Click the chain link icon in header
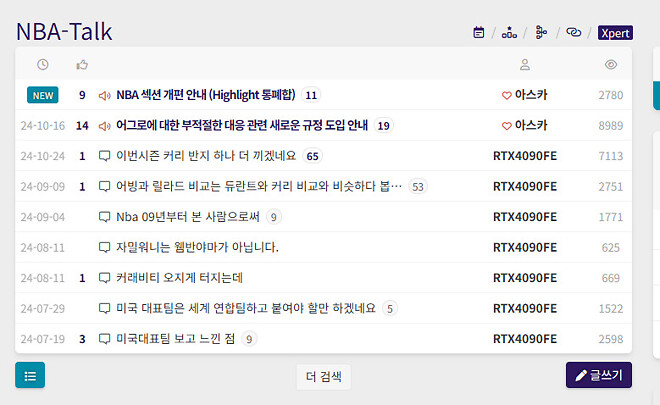Viewport: 660px width, 405px height. pyautogui.click(x=573, y=32)
